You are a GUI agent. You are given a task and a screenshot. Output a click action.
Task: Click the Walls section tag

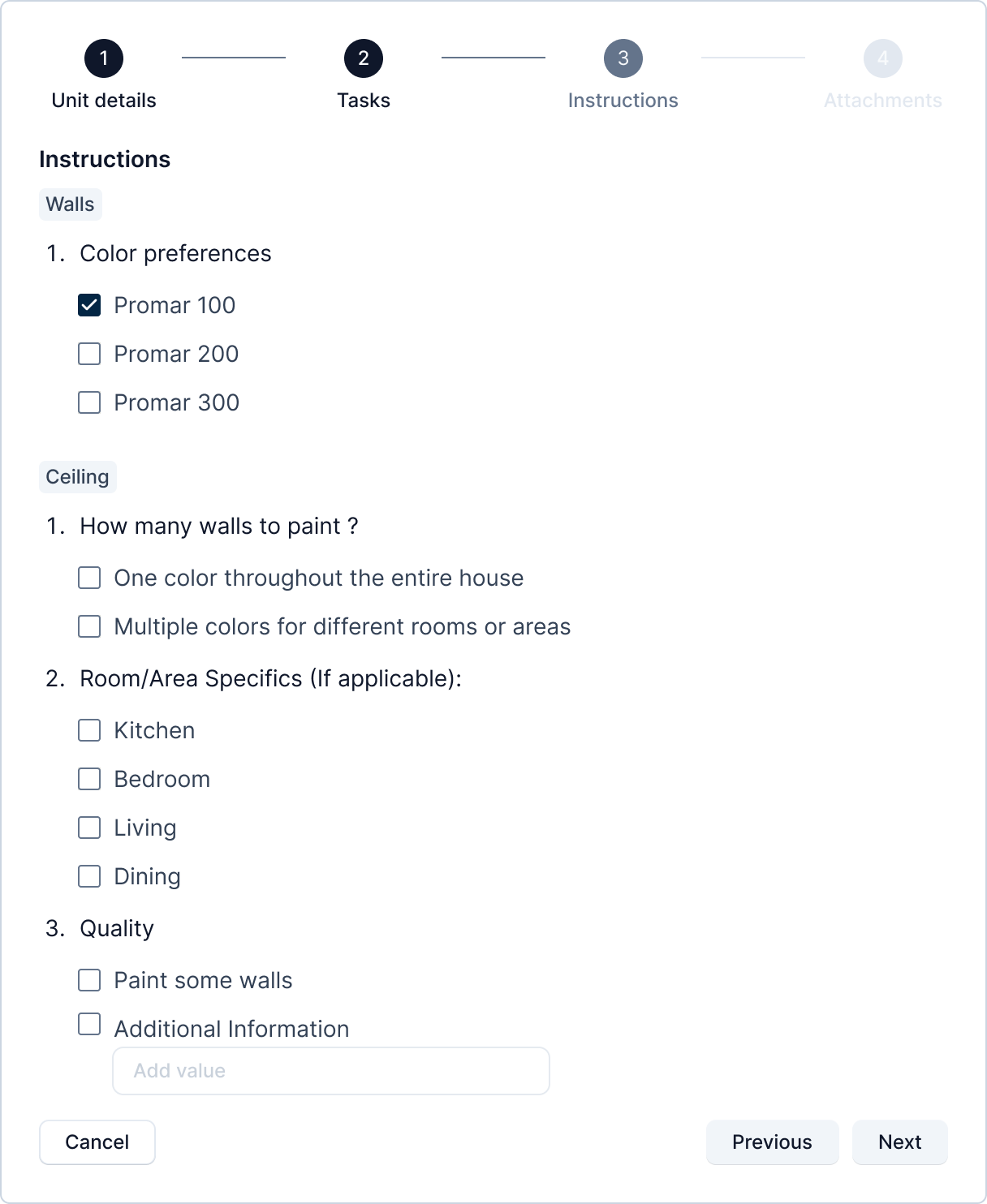(x=71, y=204)
